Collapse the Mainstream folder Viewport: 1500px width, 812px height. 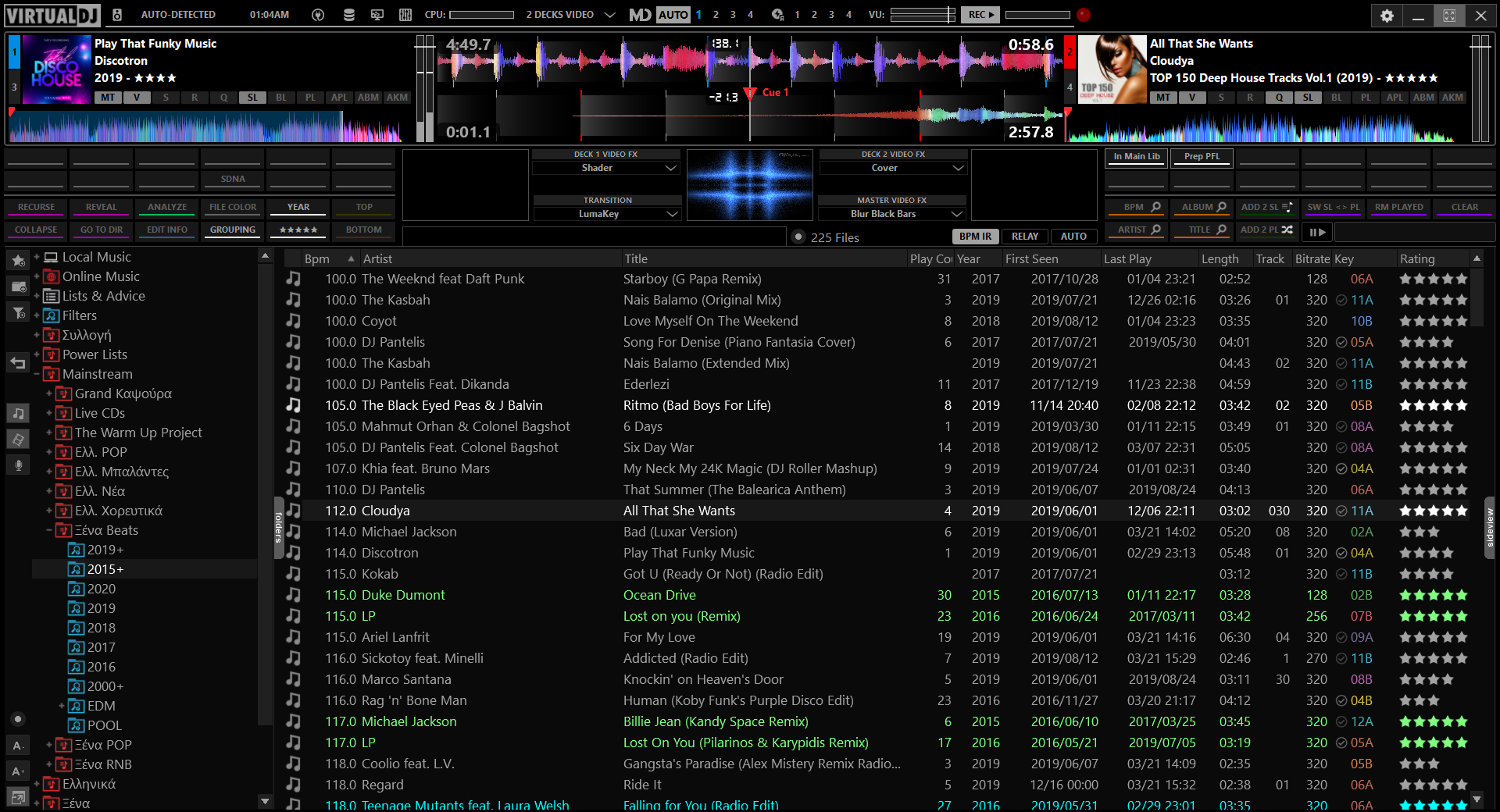click(36, 374)
